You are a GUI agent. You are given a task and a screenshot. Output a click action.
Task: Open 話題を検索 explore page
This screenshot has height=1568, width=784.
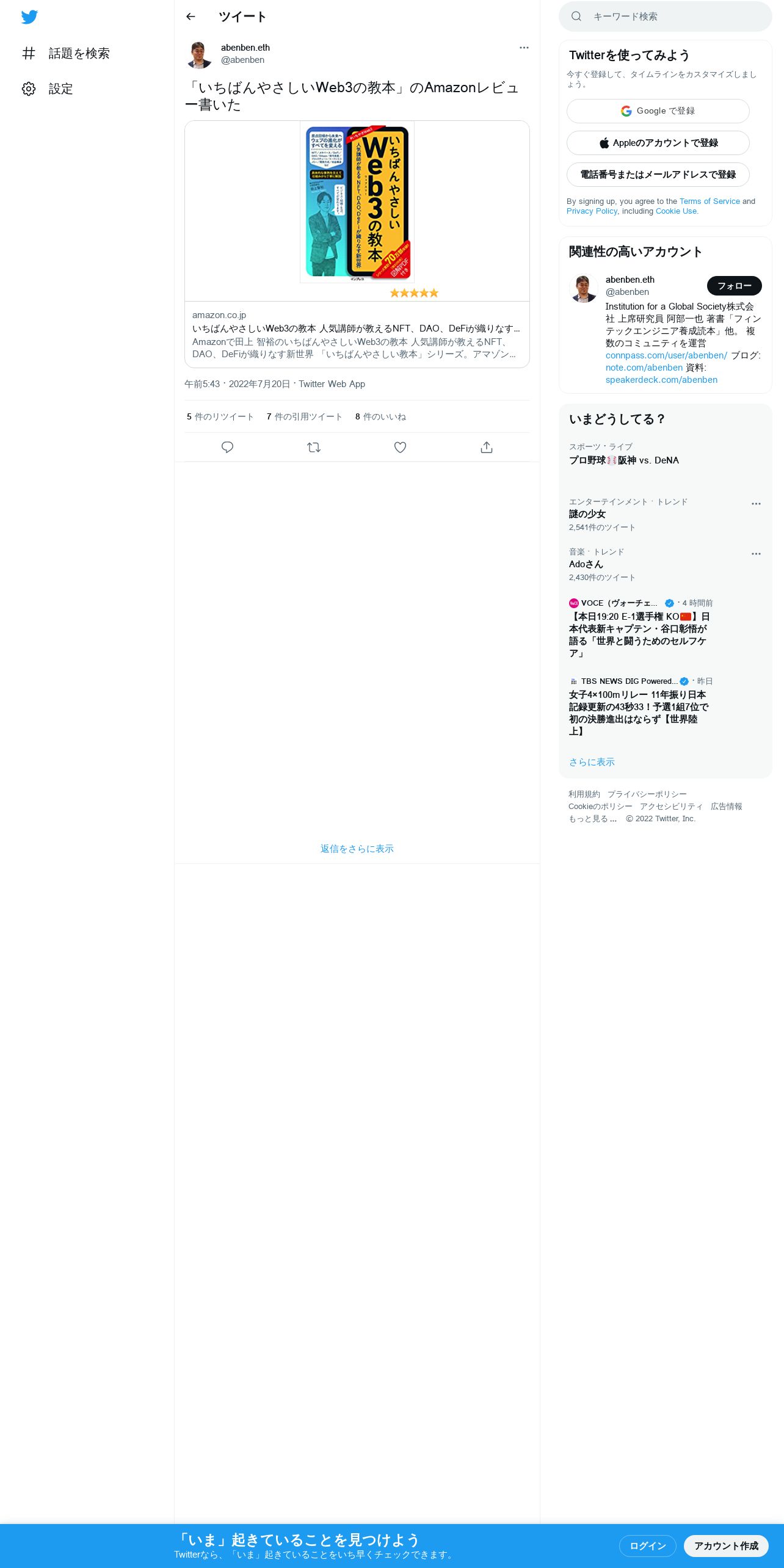(x=66, y=54)
